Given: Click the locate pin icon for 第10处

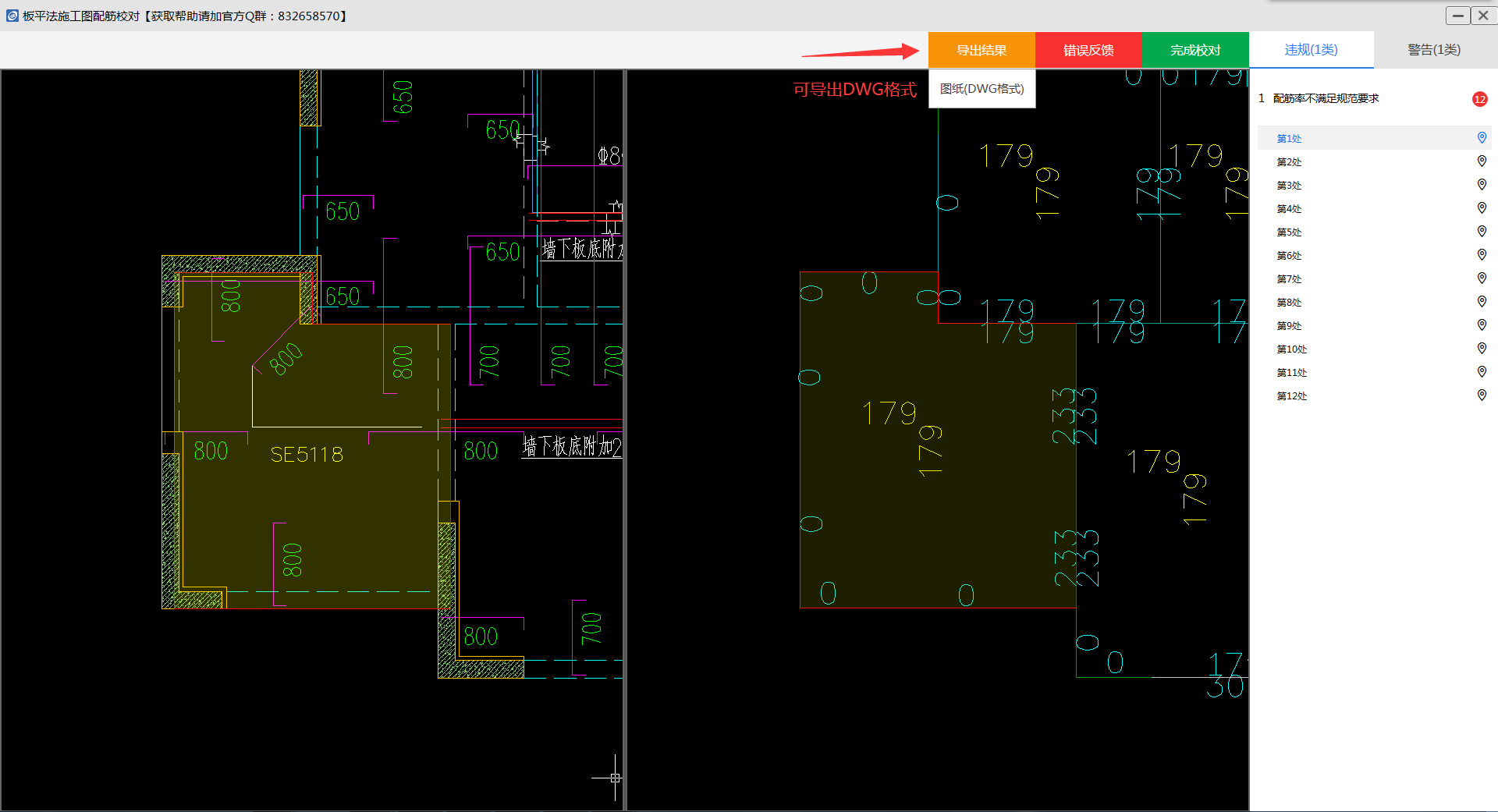Looking at the screenshot, I should click(x=1482, y=349).
